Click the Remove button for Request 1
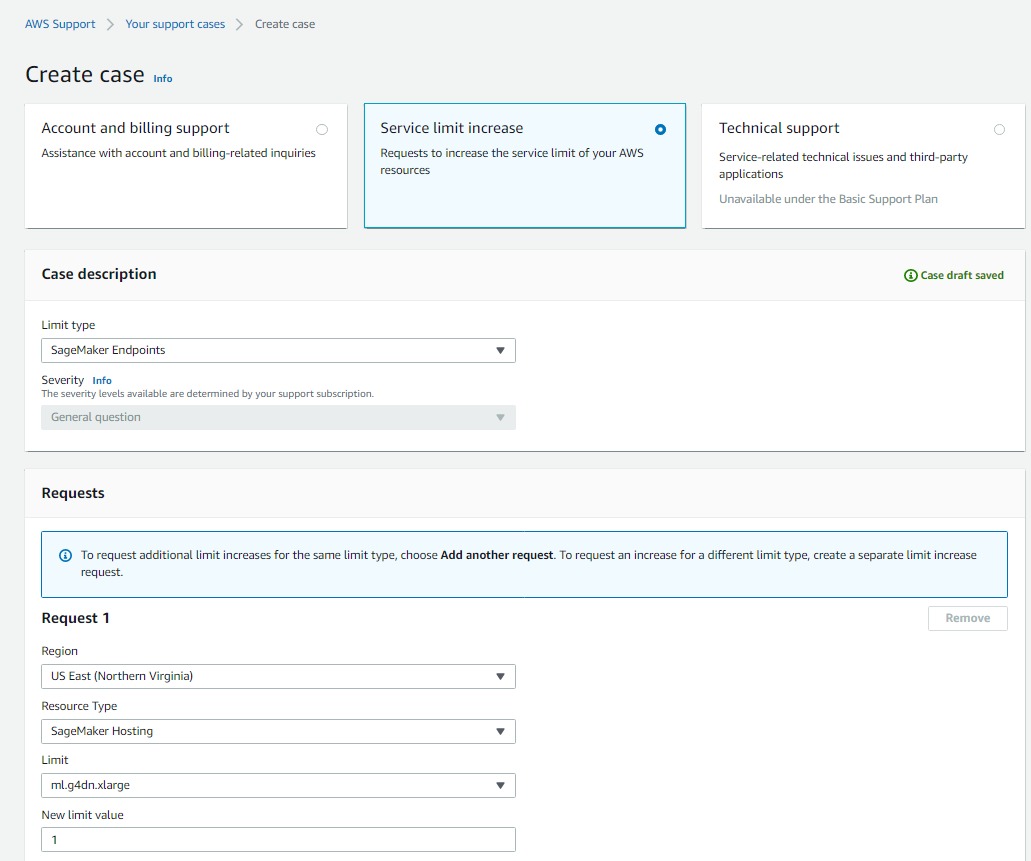 tap(967, 618)
